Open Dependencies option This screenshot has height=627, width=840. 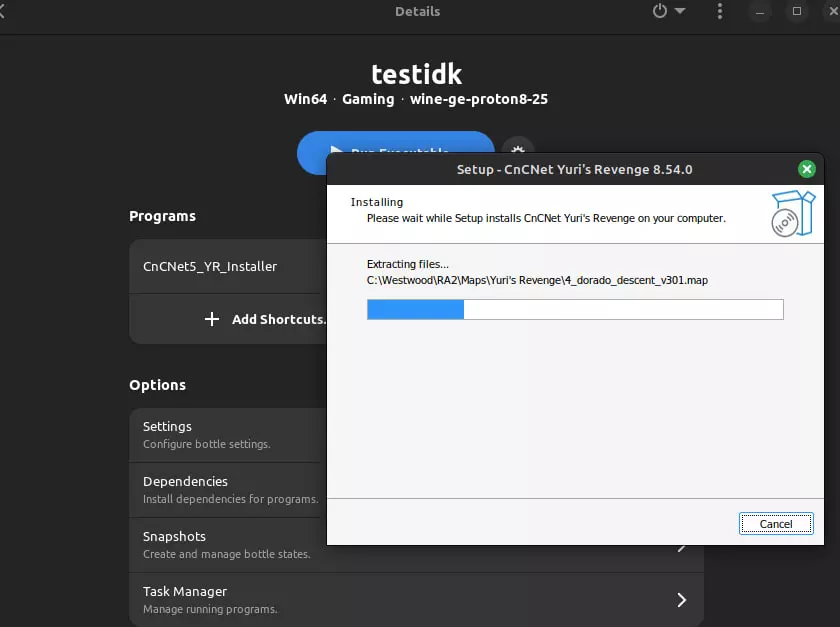(x=228, y=490)
